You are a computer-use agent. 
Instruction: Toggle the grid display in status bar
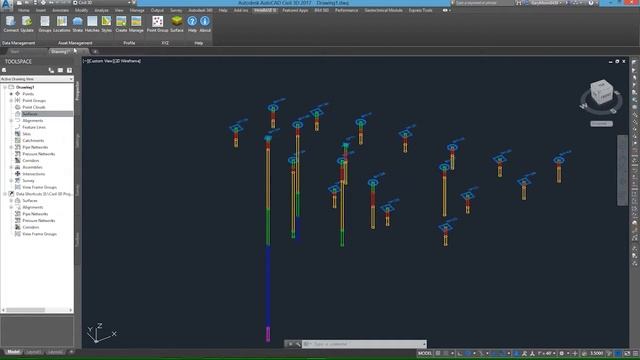pyautogui.click(x=438, y=353)
